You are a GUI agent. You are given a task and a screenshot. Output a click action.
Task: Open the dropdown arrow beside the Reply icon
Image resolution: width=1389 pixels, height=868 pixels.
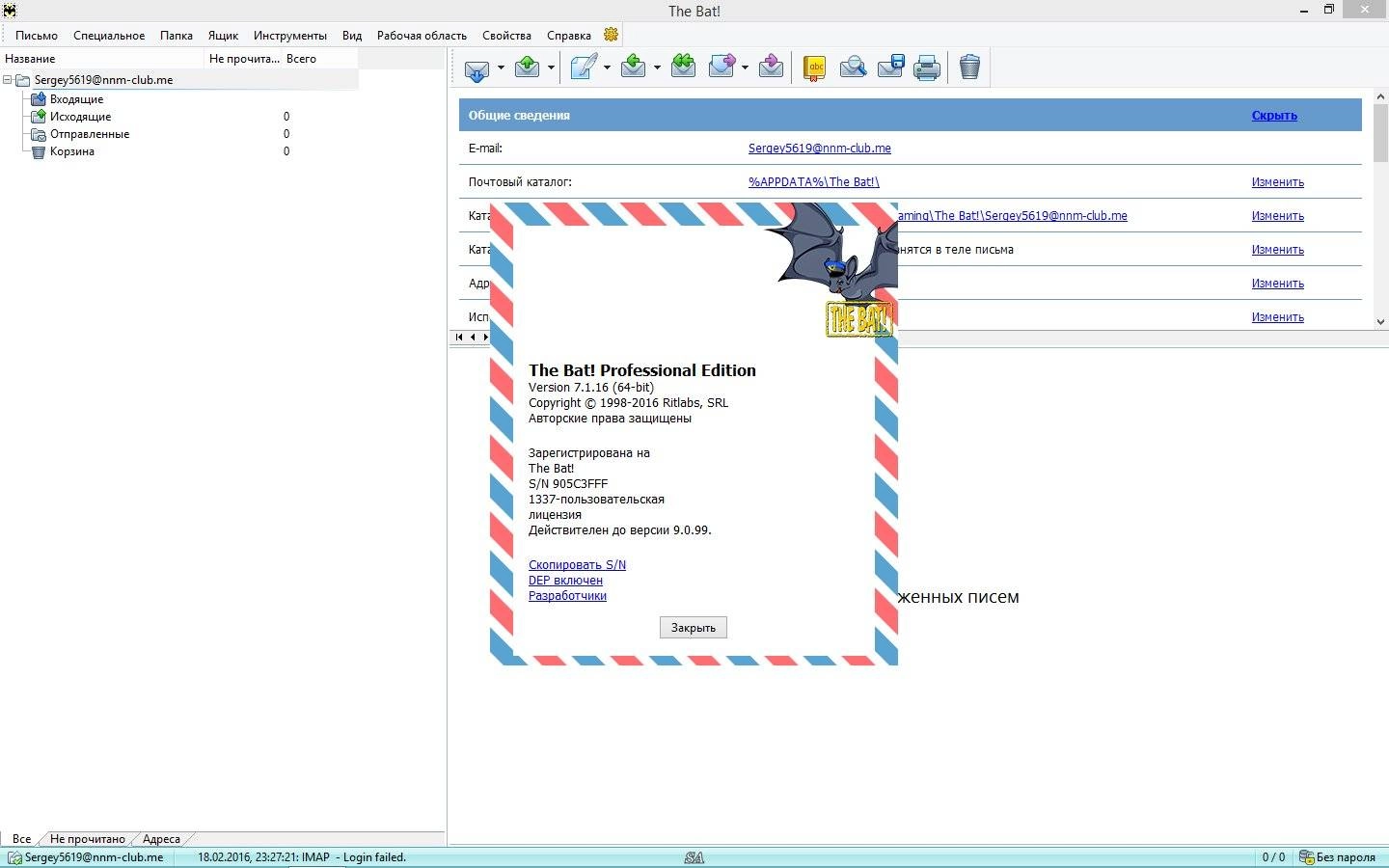click(x=657, y=68)
